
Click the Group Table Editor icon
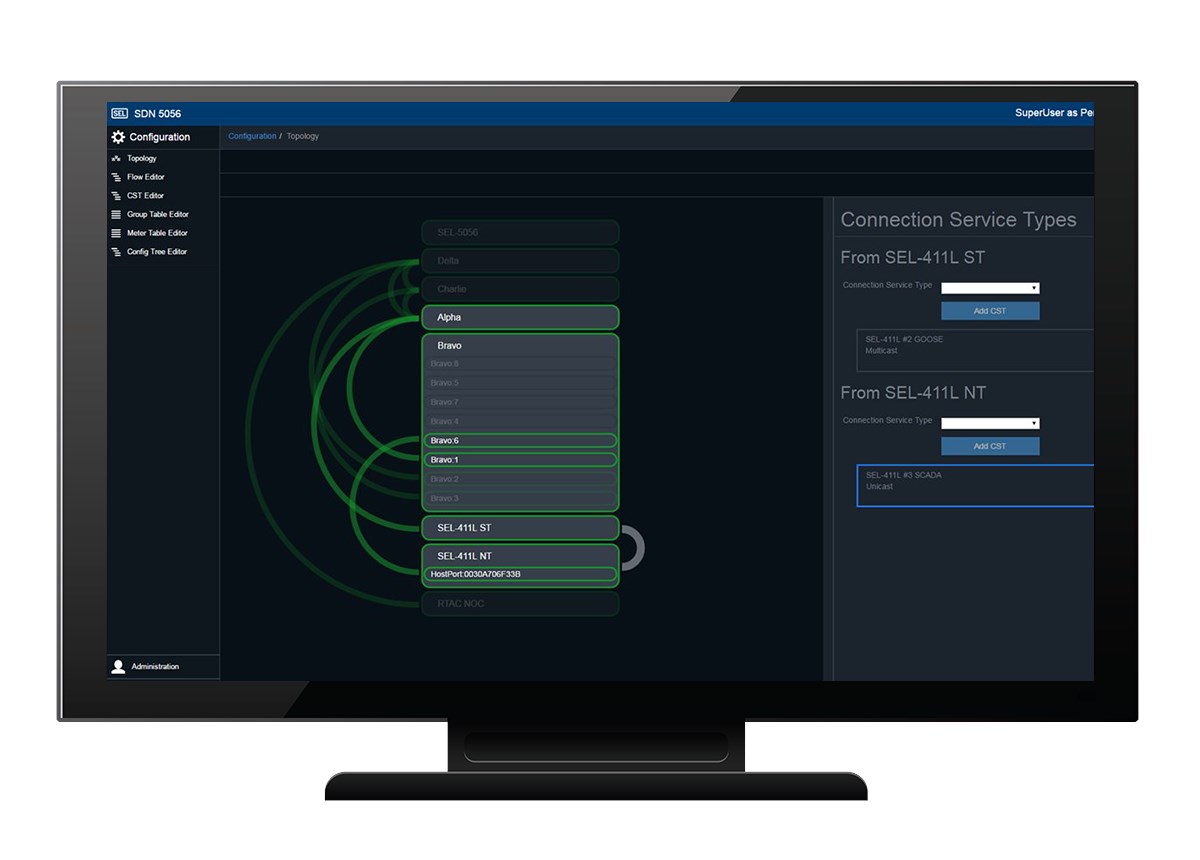pyautogui.click(x=116, y=214)
